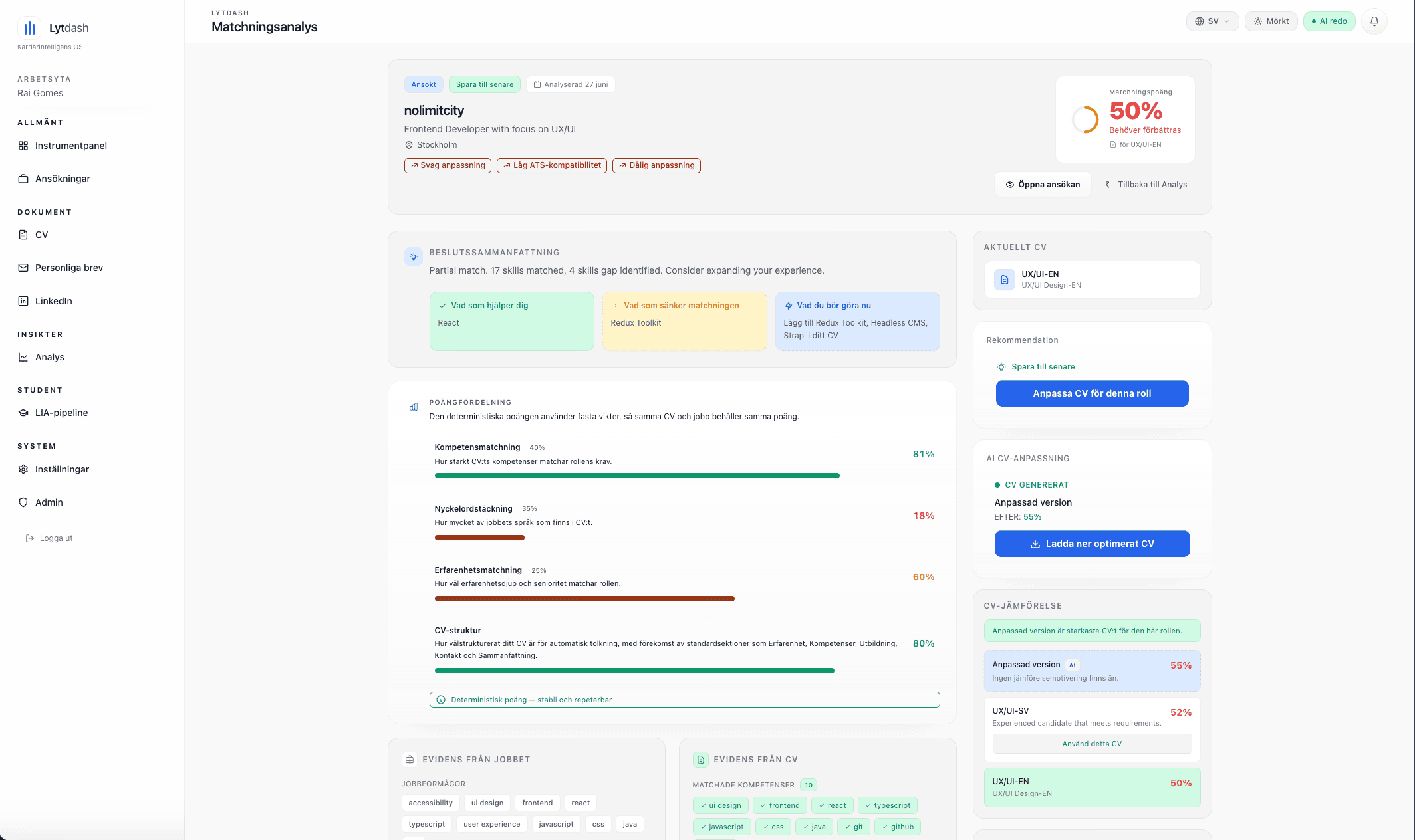Navigate to Personliga brev
1415x840 pixels.
(68, 268)
